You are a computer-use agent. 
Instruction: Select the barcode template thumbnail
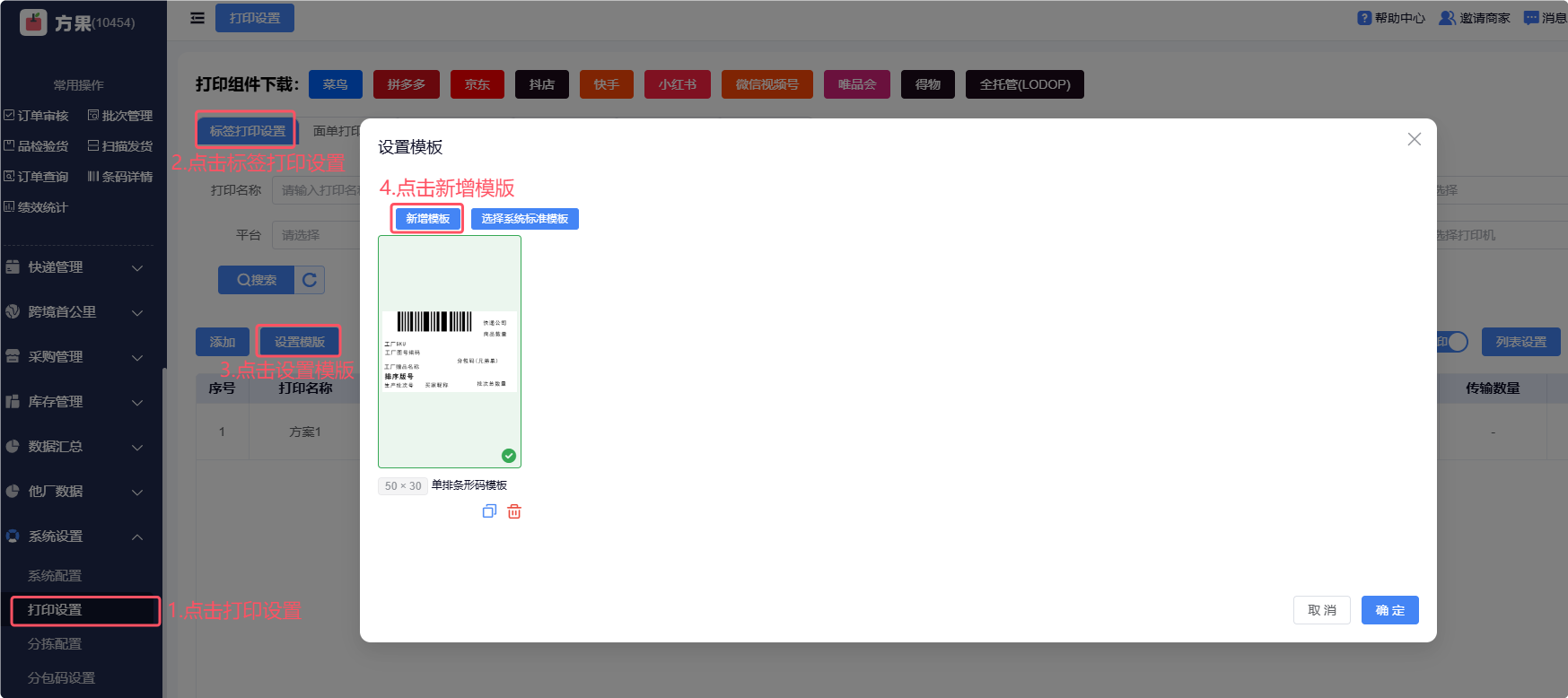450,352
